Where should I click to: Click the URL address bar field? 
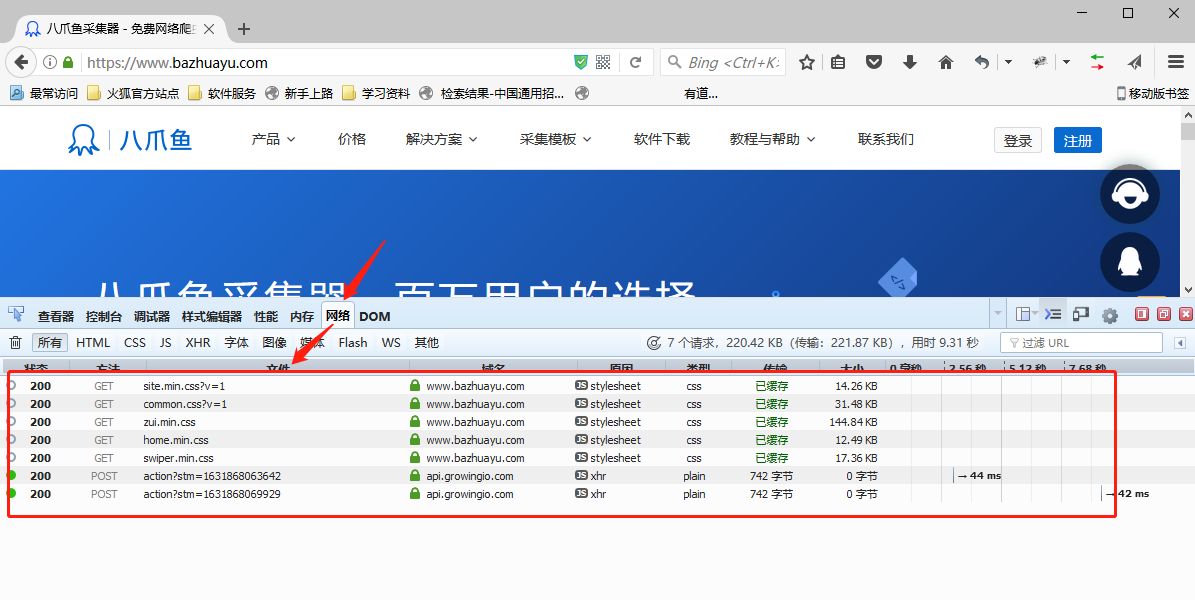[x=328, y=63]
